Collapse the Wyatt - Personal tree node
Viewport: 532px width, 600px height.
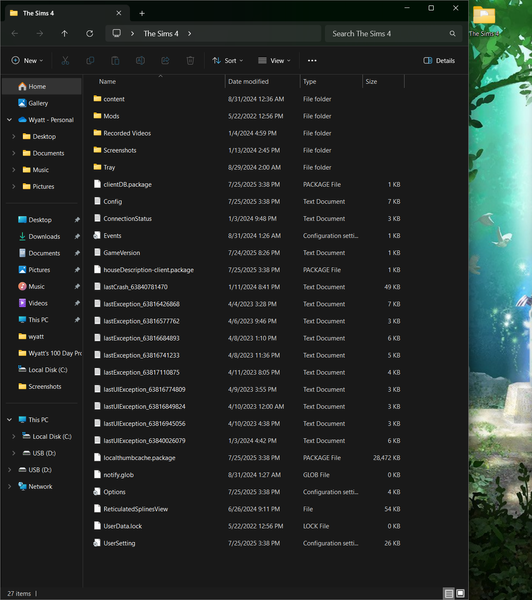[x=10, y=120]
